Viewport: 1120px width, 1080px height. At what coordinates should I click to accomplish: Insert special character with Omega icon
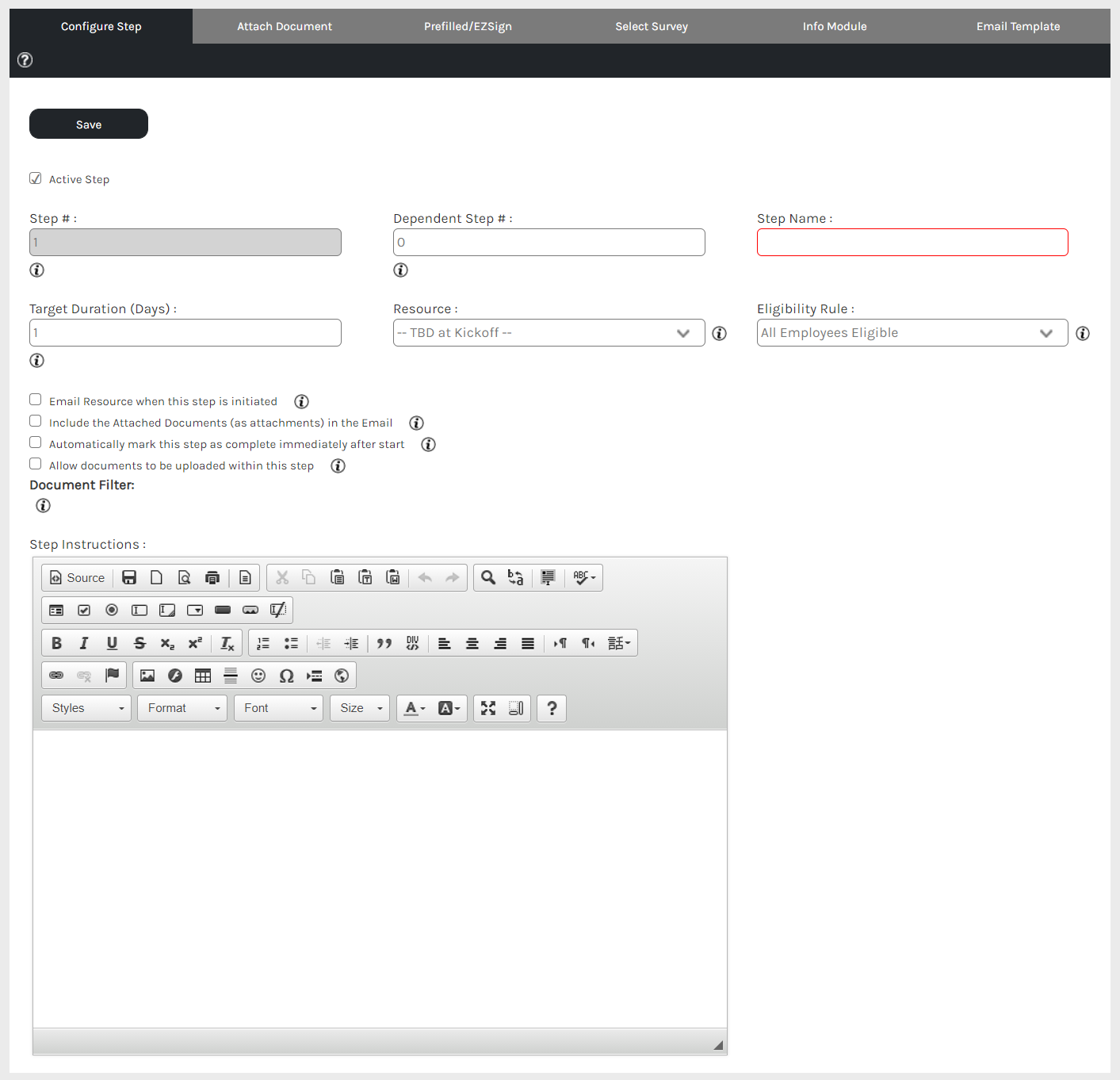[x=286, y=676]
